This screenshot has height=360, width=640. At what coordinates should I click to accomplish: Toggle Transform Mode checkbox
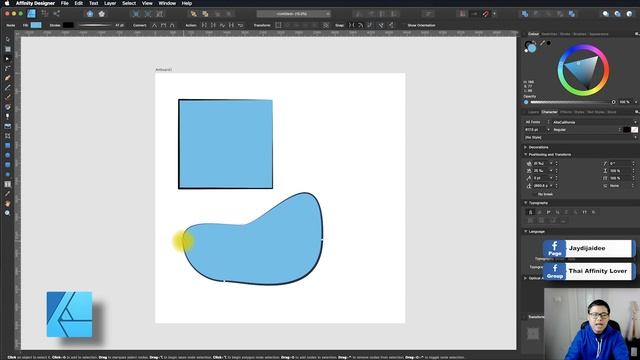pyautogui.click(x=278, y=25)
